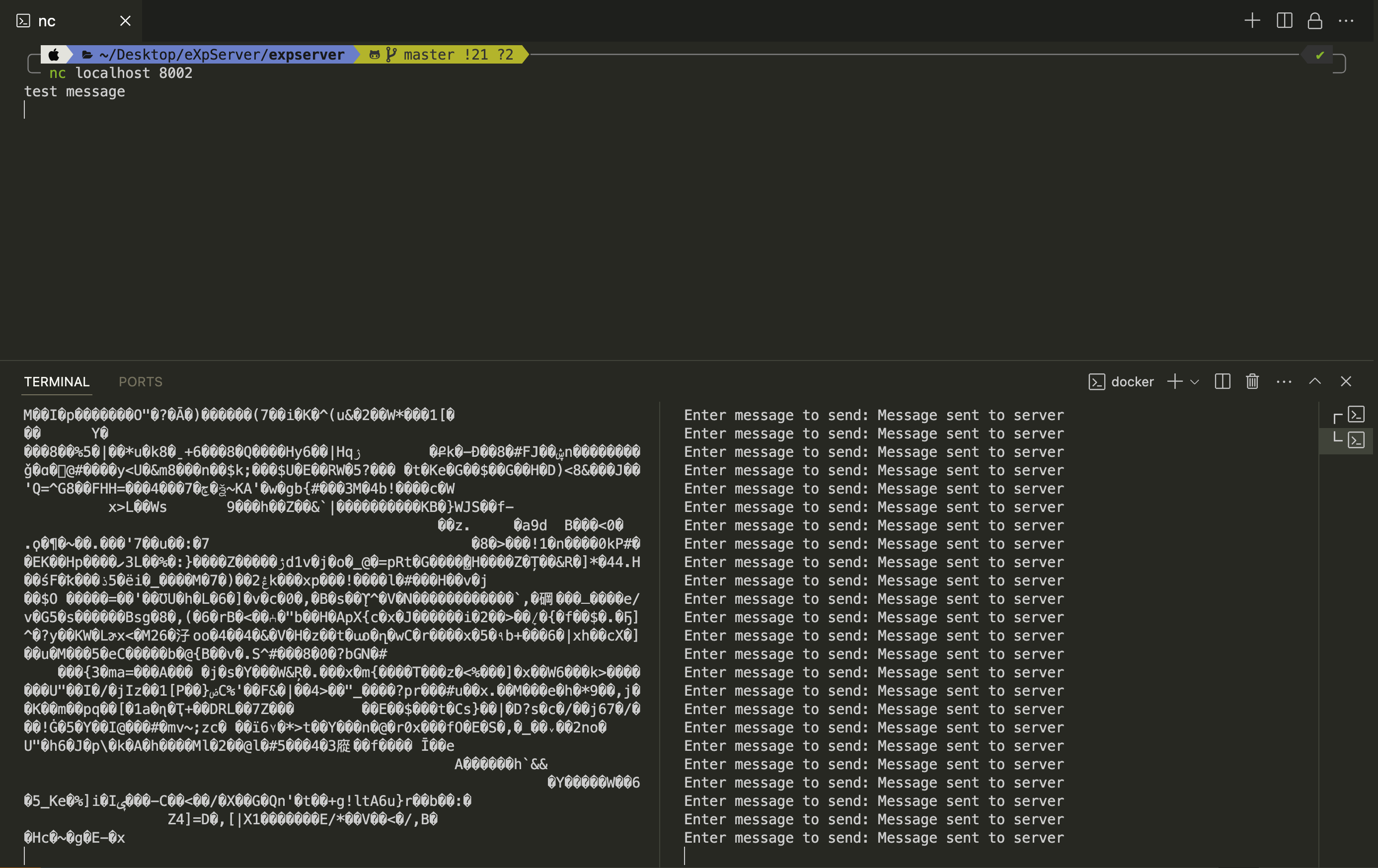The width and height of the screenshot is (1378, 868).
Task: Open a new terminal in the editor area
Action: [1252, 20]
